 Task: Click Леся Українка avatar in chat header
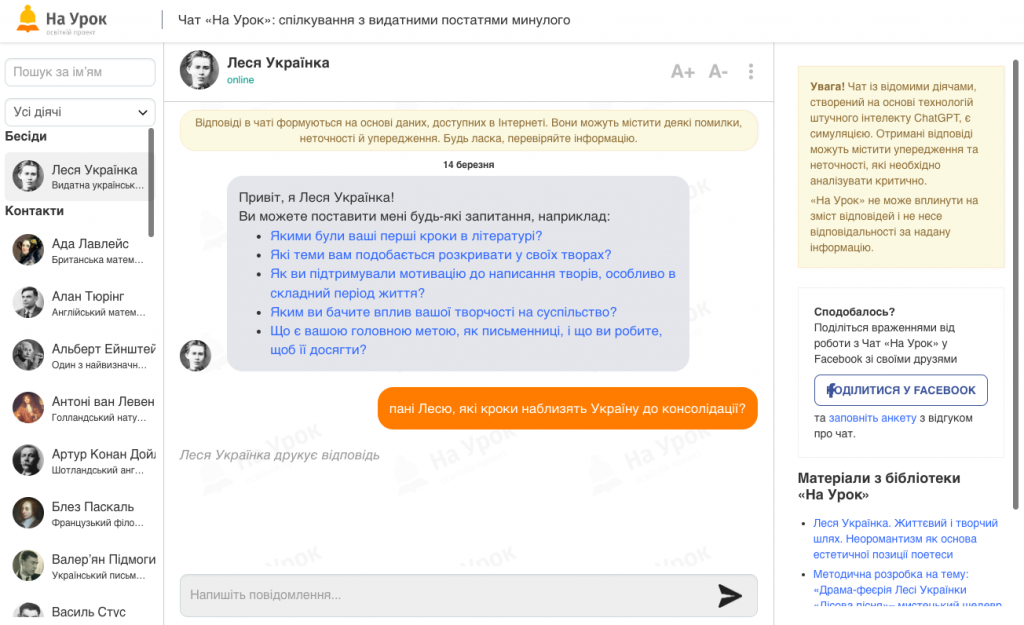[x=199, y=70]
